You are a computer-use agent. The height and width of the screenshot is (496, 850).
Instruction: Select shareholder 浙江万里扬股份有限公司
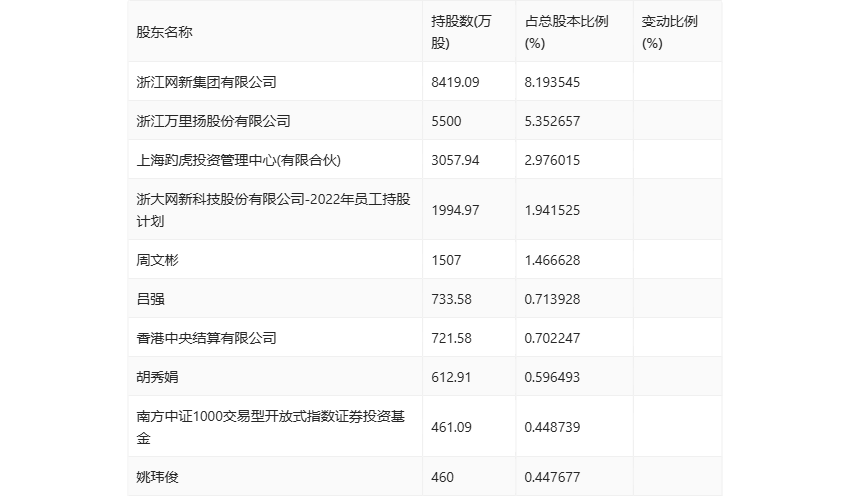(x=213, y=121)
